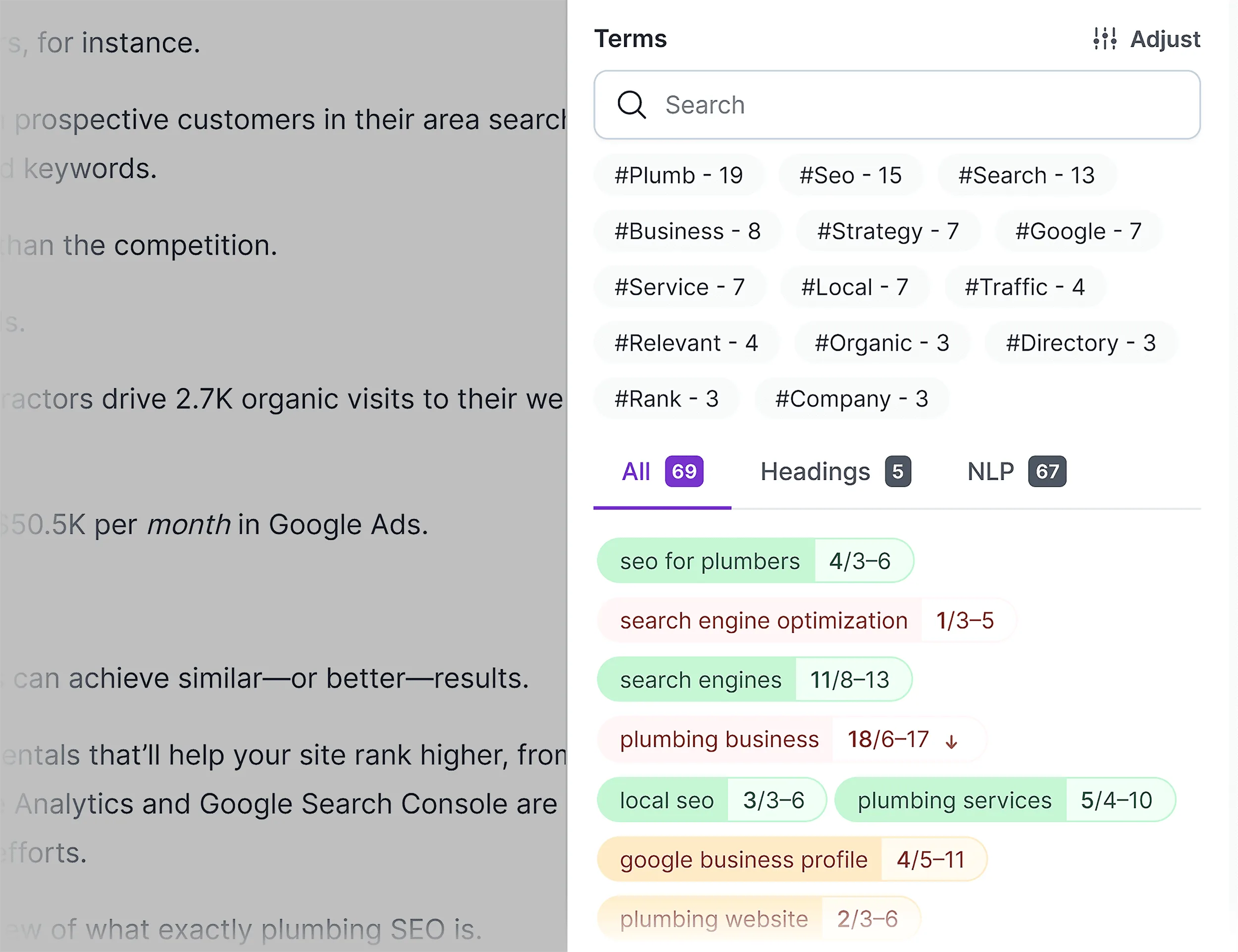Image resolution: width=1238 pixels, height=952 pixels.
Task: Click the #Google tag chip
Action: [x=1078, y=231]
